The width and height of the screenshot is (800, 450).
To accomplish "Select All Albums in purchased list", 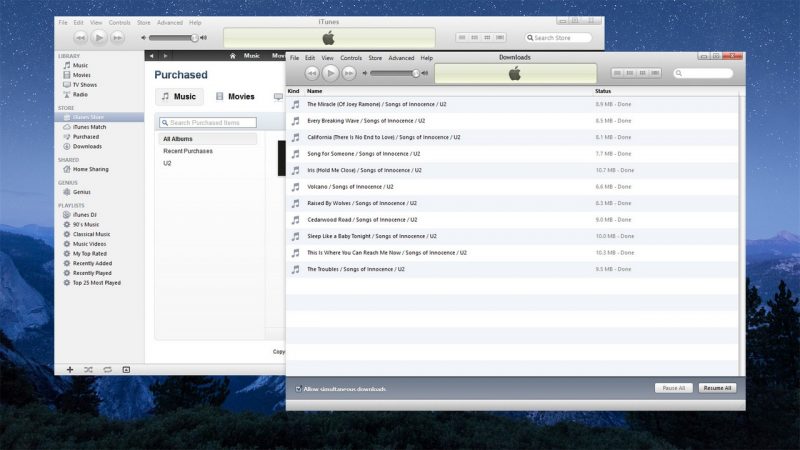I will point(207,139).
